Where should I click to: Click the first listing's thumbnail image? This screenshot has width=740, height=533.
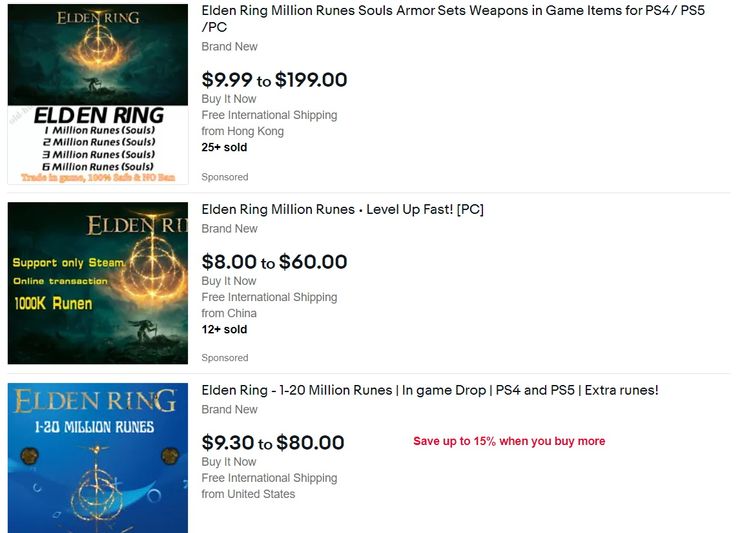(98, 94)
